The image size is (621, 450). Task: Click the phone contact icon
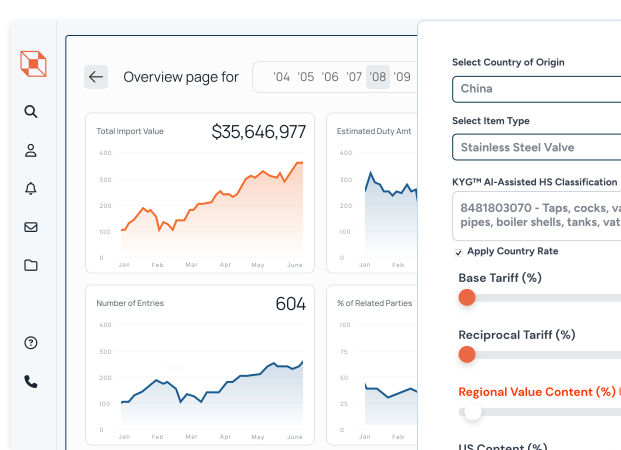(x=31, y=381)
